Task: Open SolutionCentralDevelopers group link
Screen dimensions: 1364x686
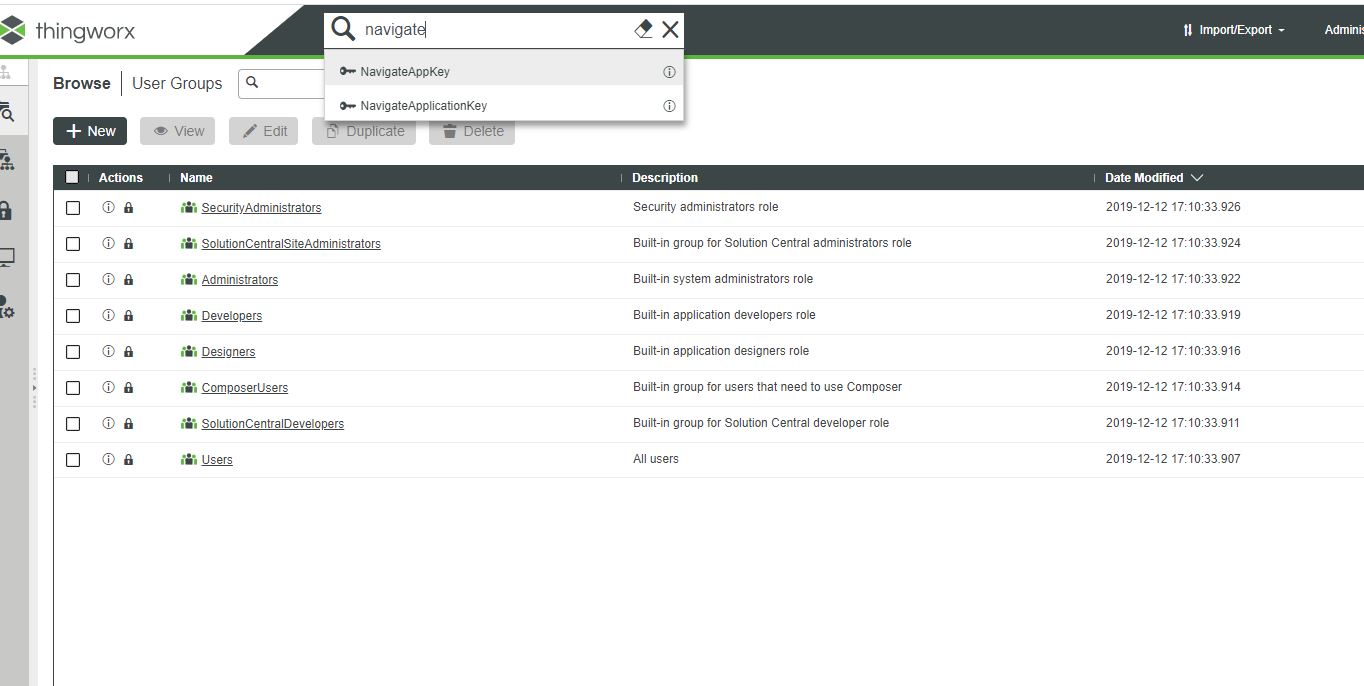Action: click(273, 424)
